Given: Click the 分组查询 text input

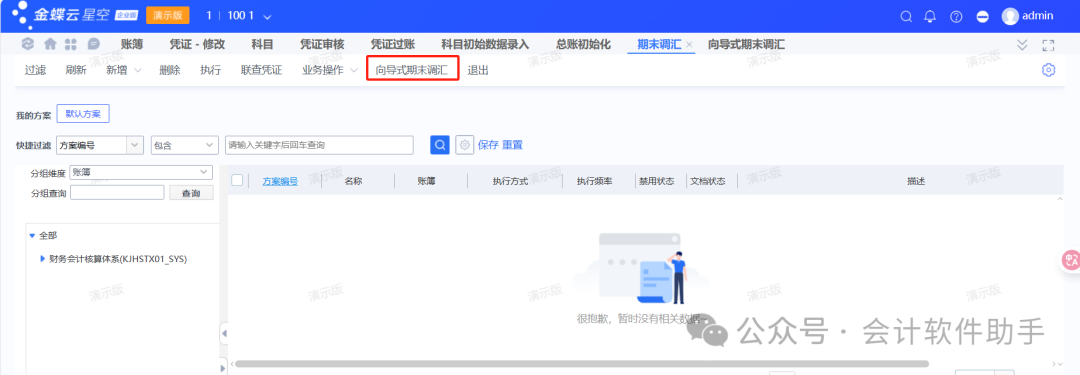Looking at the screenshot, I should pyautogui.click(x=117, y=193).
